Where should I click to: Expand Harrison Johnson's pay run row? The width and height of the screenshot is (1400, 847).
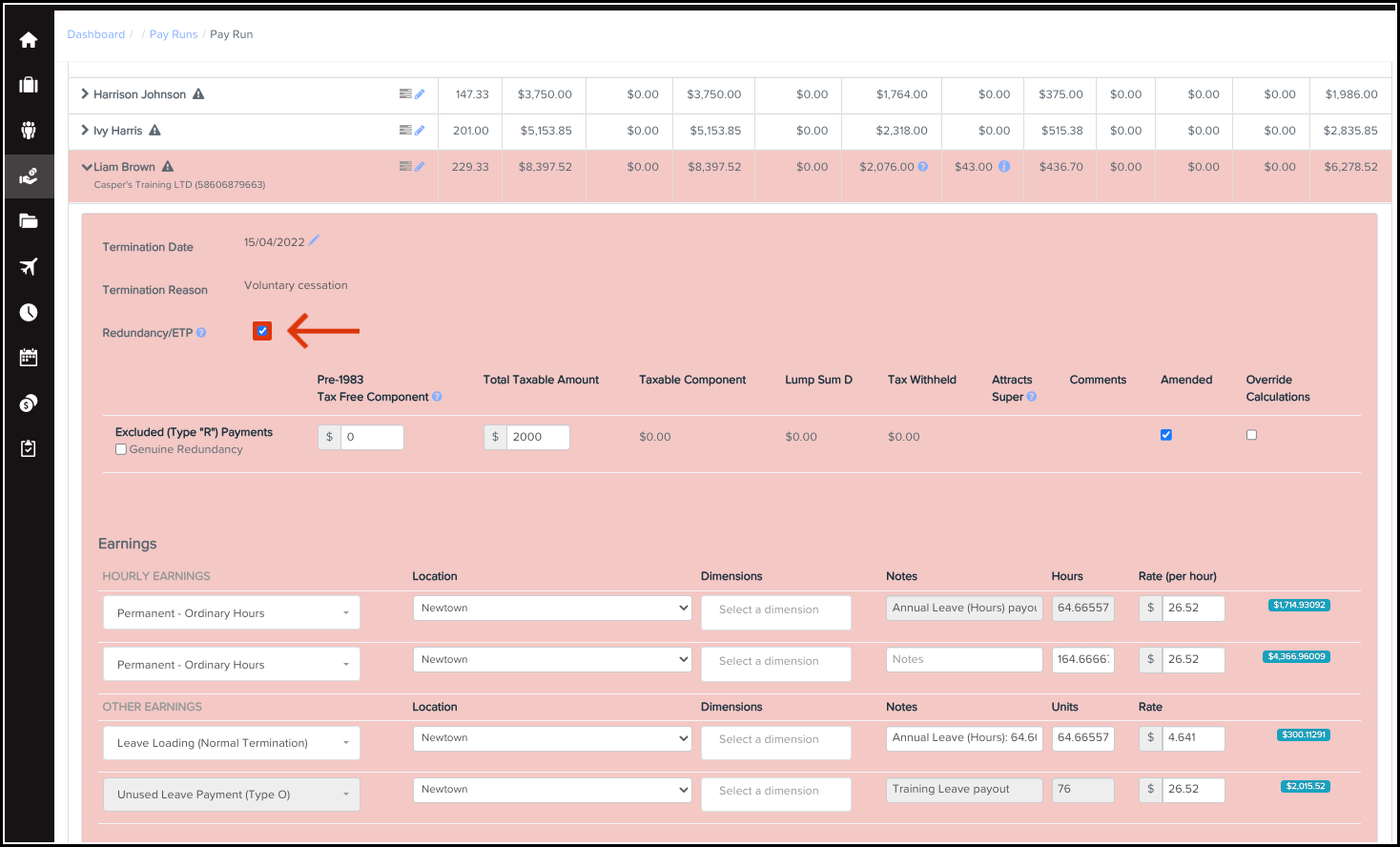[x=85, y=93]
